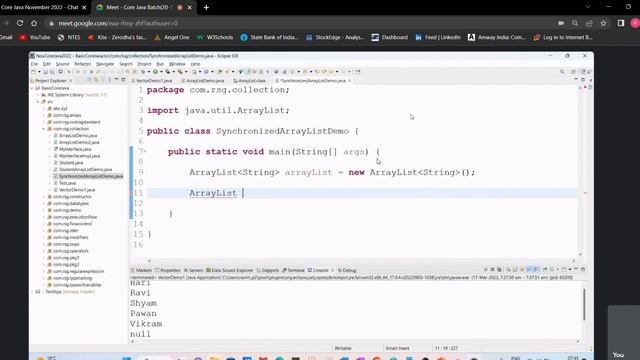Open W3Schools bookmark
640x360 pixels.
215,37
